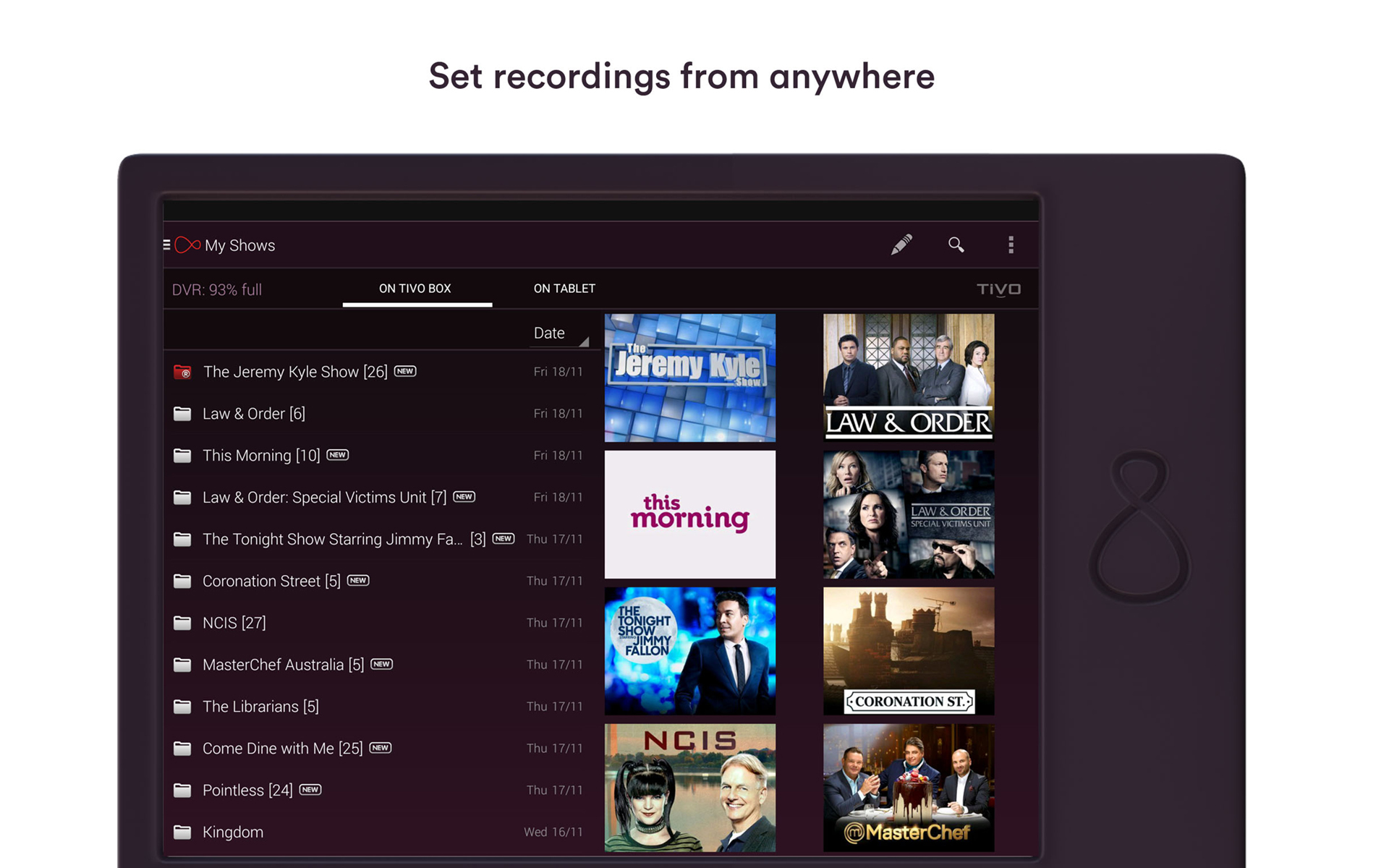This screenshot has width=1389, height=868.
Task: Open search from the toolbar
Action: coord(956,244)
